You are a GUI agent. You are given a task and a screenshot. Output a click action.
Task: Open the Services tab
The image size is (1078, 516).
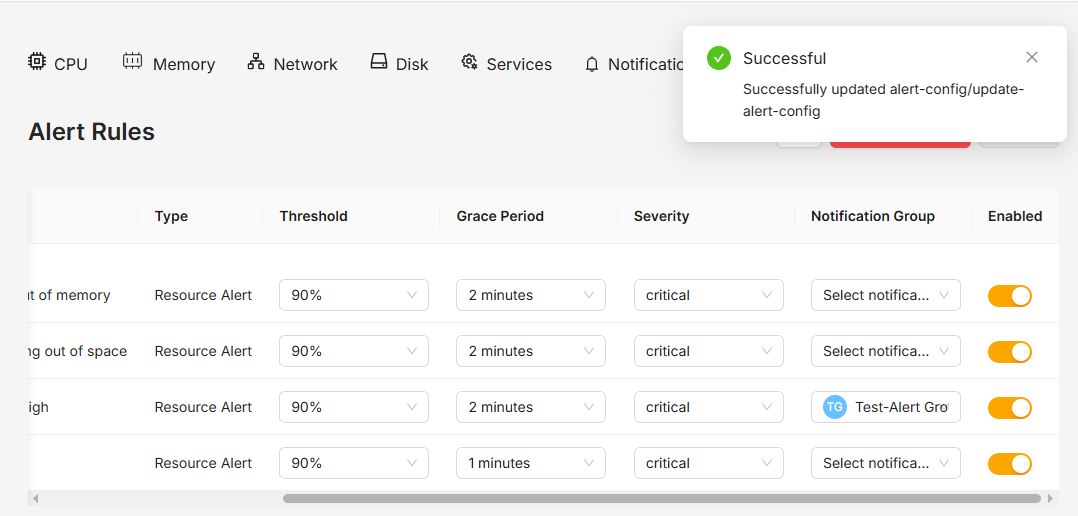(506, 64)
